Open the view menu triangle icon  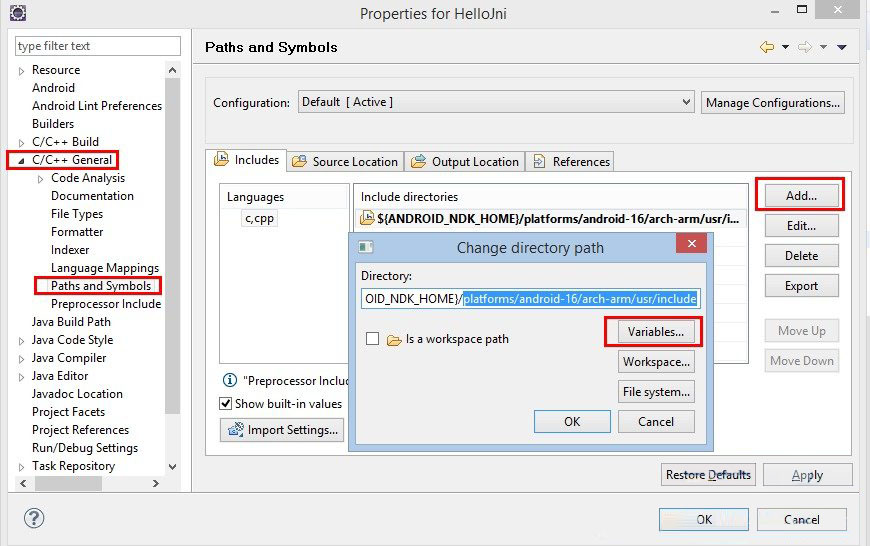pos(842,47)
